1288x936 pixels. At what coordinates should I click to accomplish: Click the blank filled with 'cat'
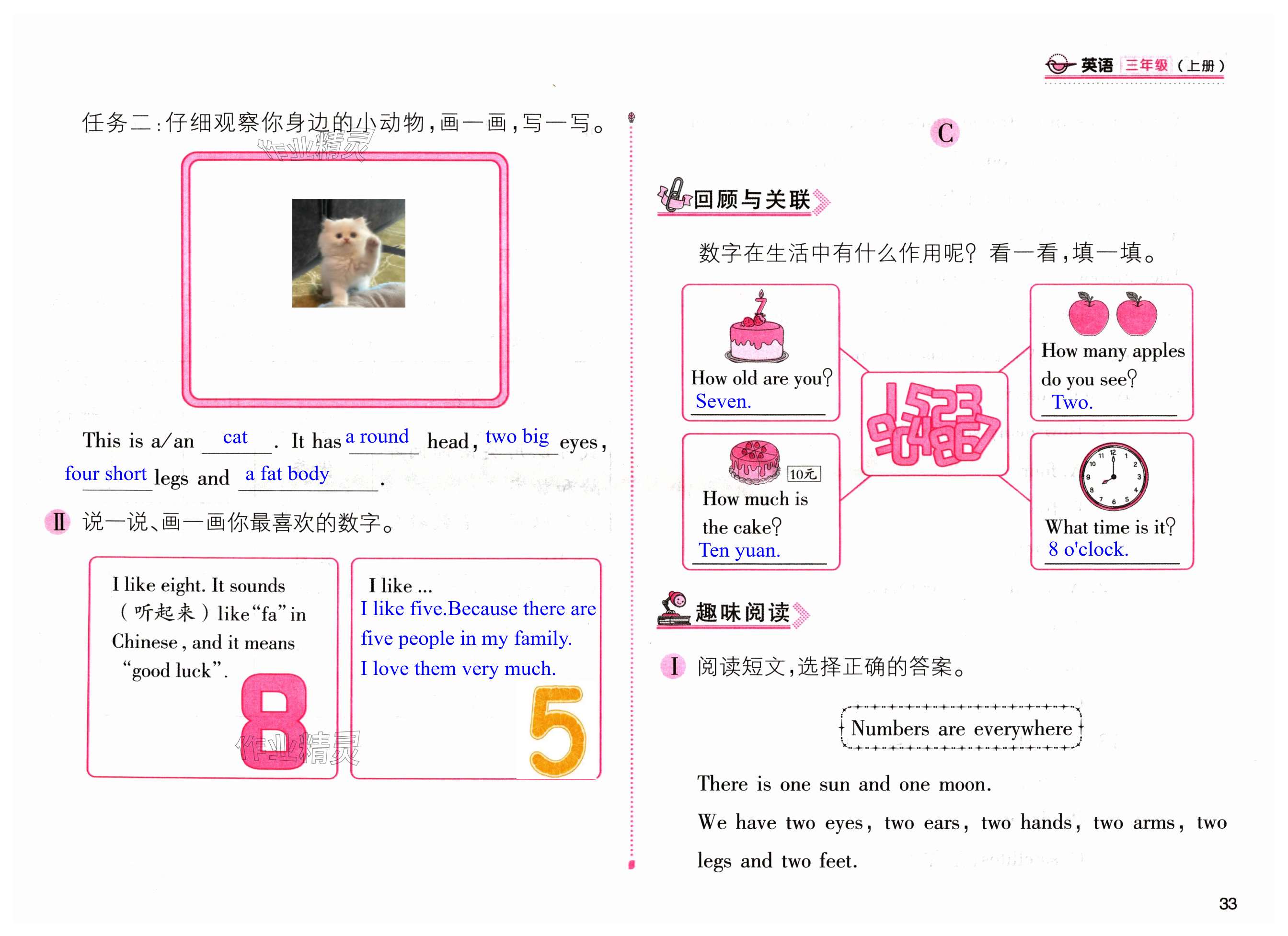tap(235, 438)
